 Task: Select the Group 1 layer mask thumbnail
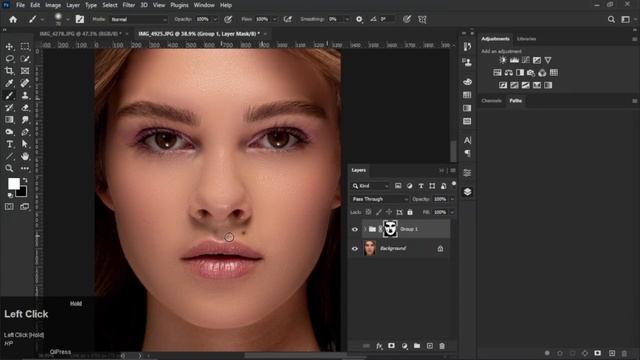pyautogui.click(x=390, y=229)
